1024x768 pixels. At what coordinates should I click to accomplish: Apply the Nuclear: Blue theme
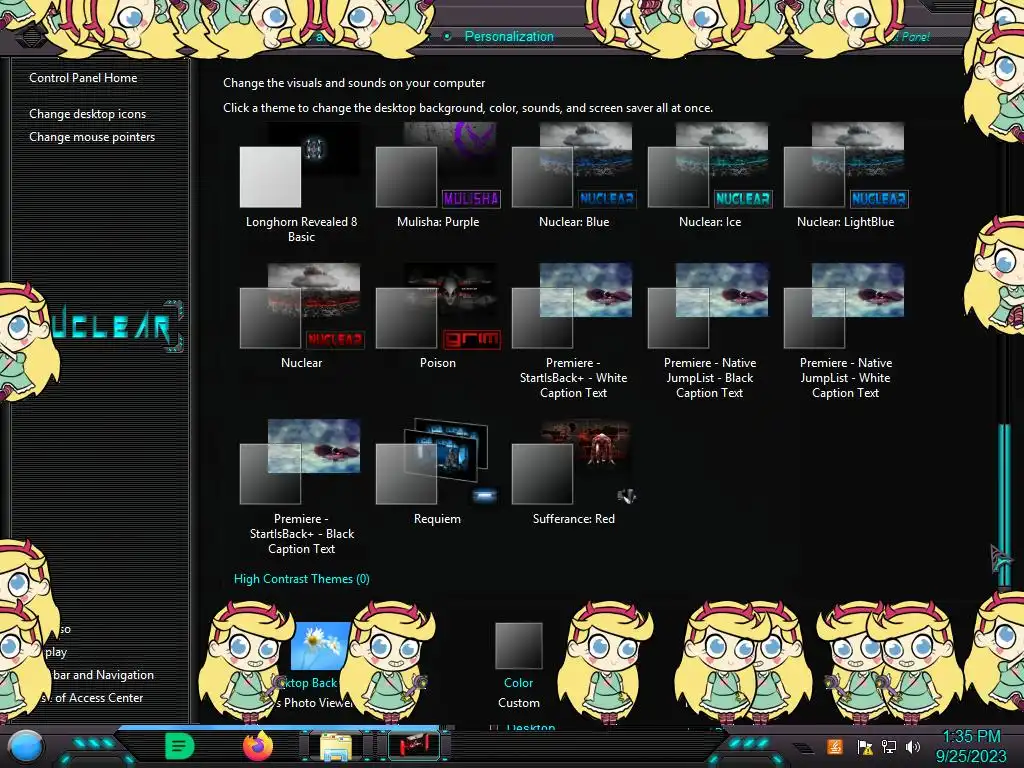(573, 176)
